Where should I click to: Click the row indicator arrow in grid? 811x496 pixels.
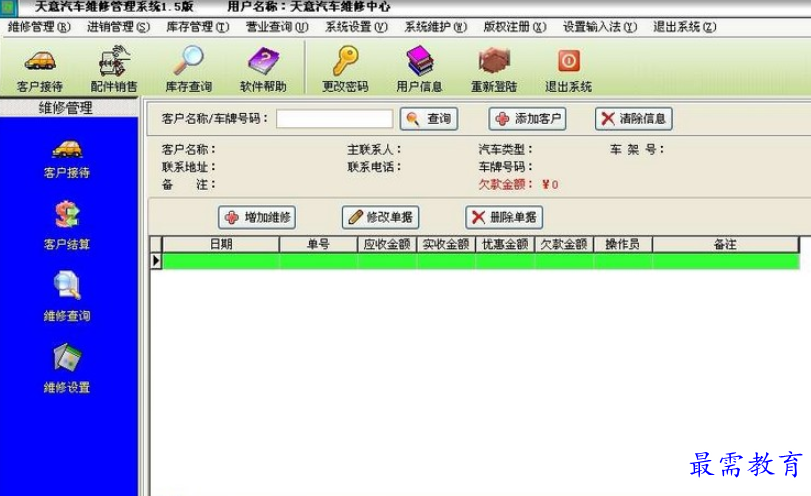pos(156,261)
